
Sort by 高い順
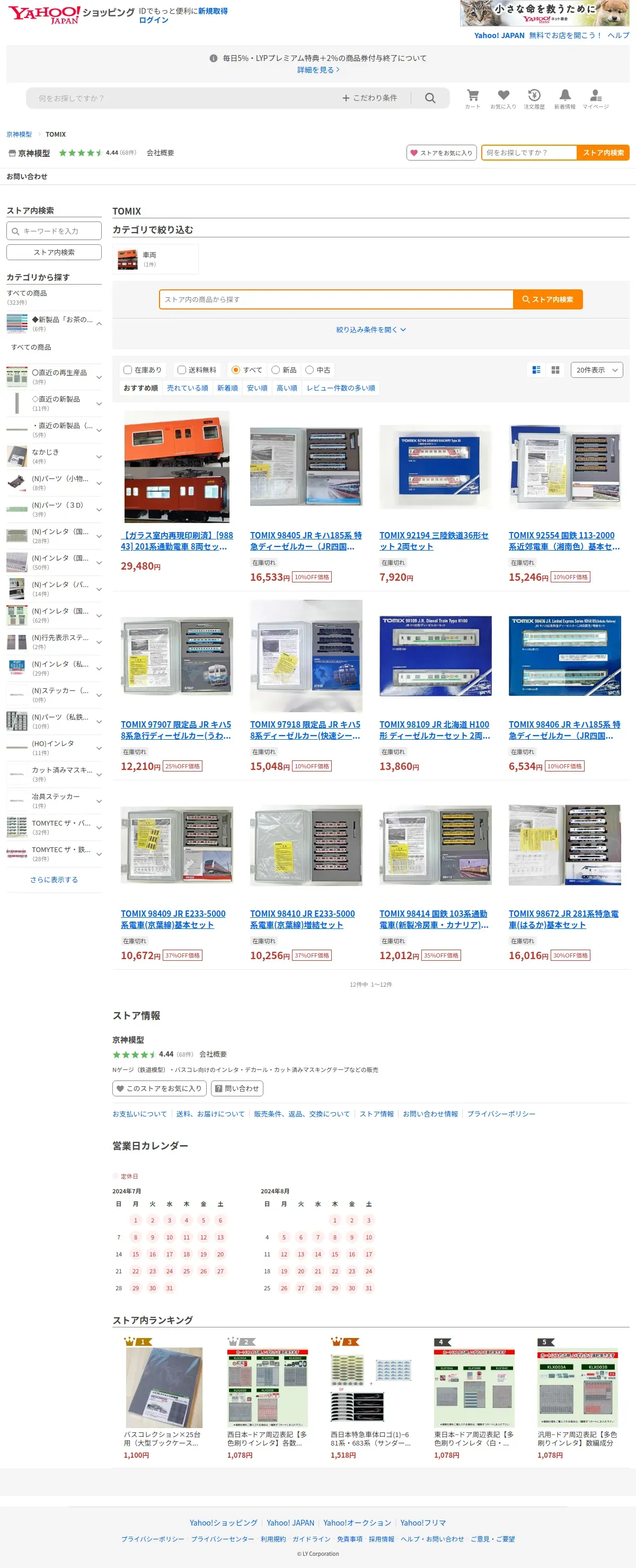pyautogui.click(x=287, y=388)
